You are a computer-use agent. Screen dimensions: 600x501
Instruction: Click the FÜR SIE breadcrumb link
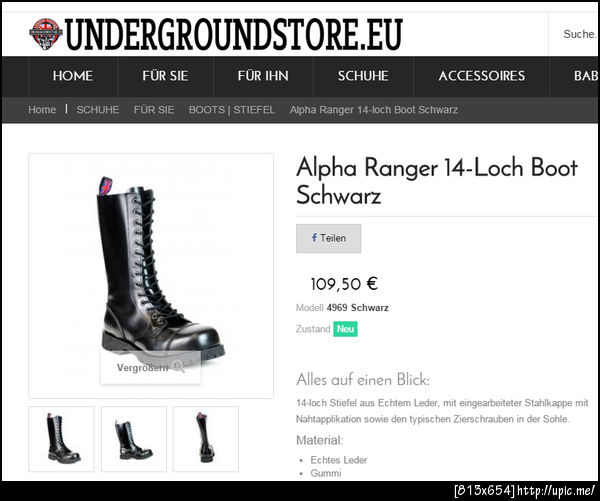pos(154,110)
